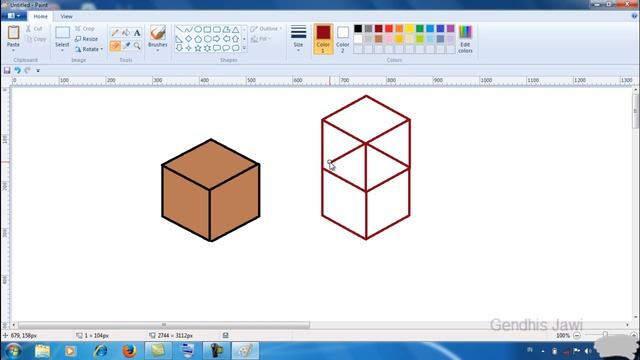Image resolution: width=640 pixels, height=360 pixels.
Task: Open the Paste dropdown arrow
Action: pos(13,50)
